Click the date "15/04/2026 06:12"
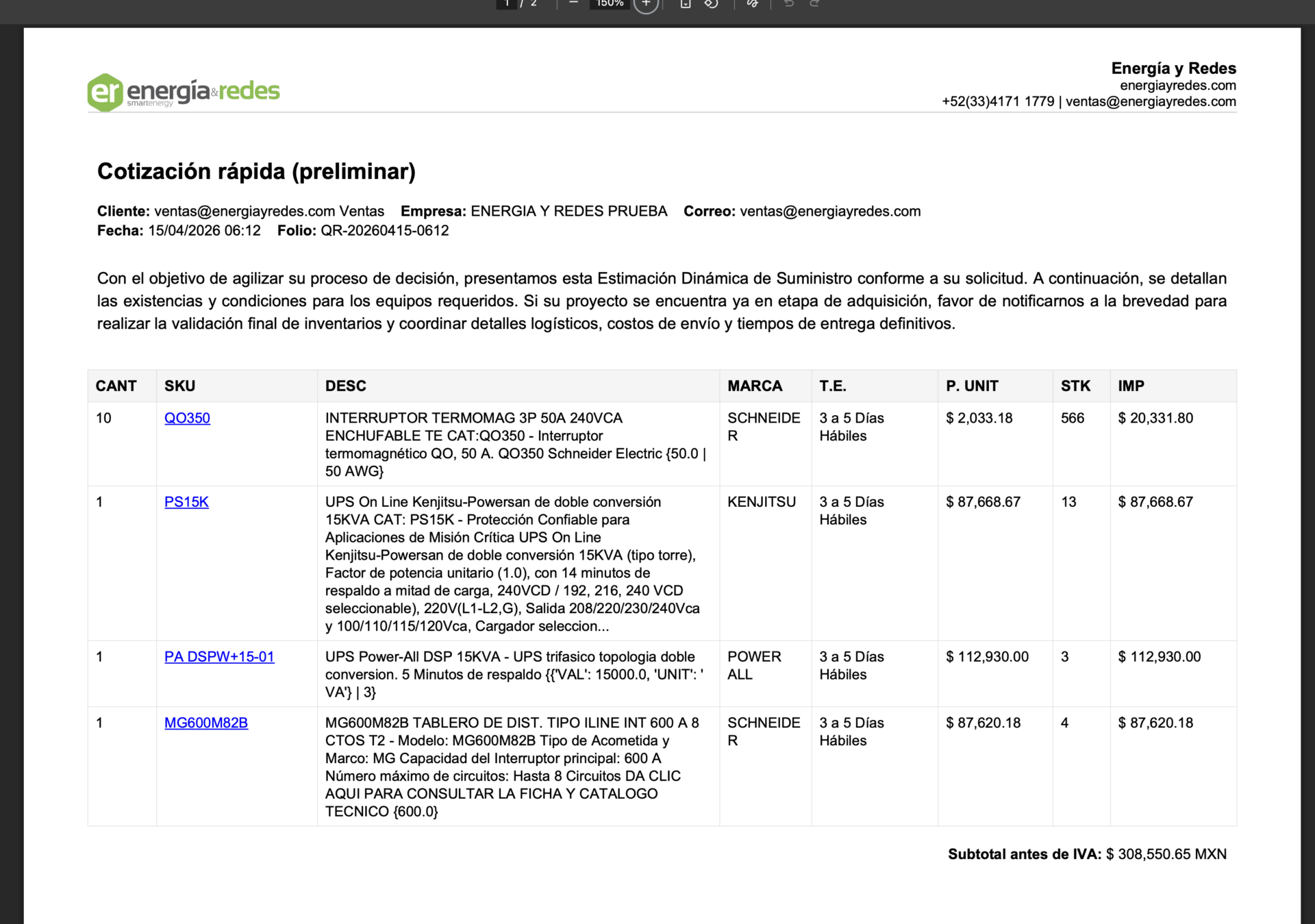Image resolution: width=1315 pixels, height=924 pixels. pyautogui.click(x=204, y=231)
